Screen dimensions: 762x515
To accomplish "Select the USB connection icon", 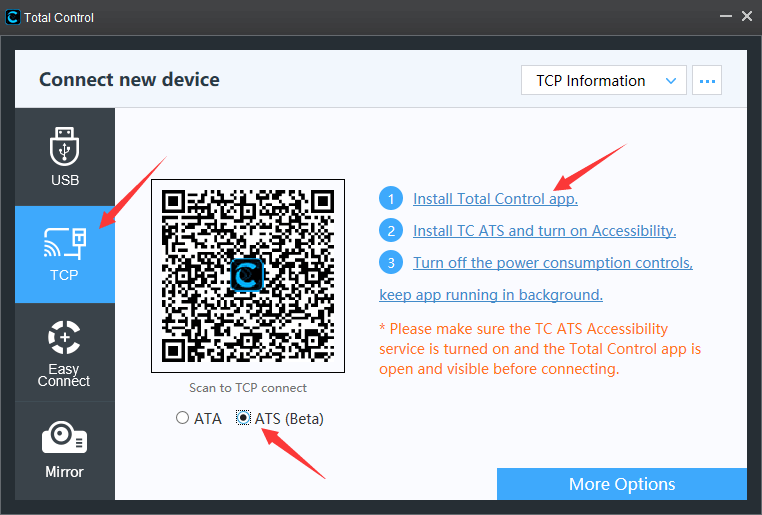I will [x=64, y=146].
